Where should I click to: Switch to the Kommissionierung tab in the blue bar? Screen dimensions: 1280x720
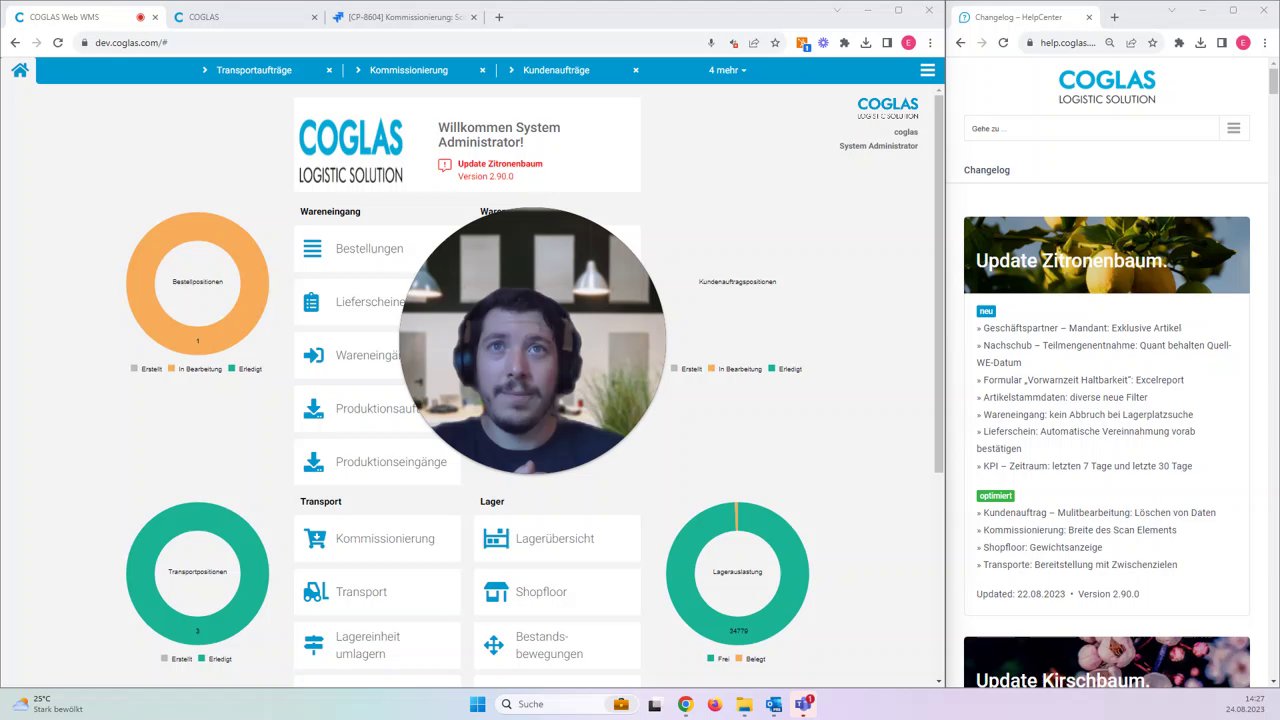[409, 70]
